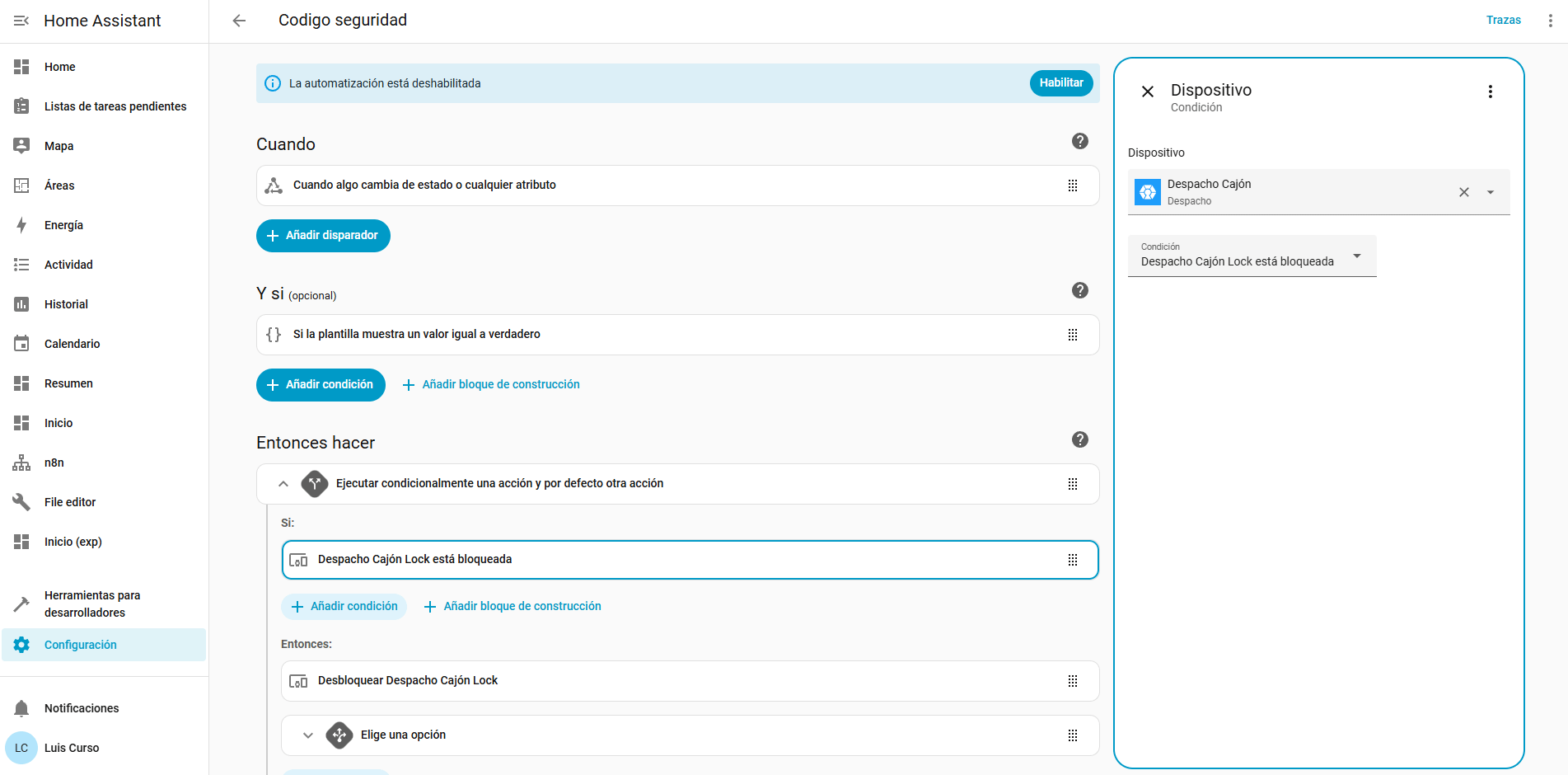Click the info icon in disabled banner

pos(272,83)
